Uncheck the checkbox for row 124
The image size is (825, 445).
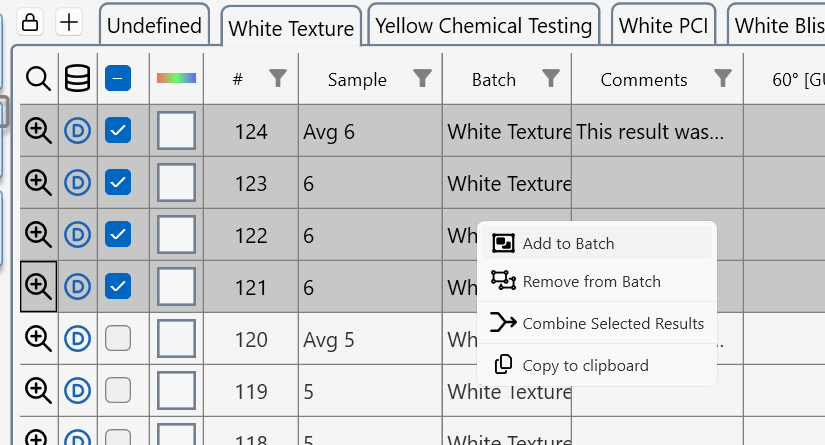[118, 130]
